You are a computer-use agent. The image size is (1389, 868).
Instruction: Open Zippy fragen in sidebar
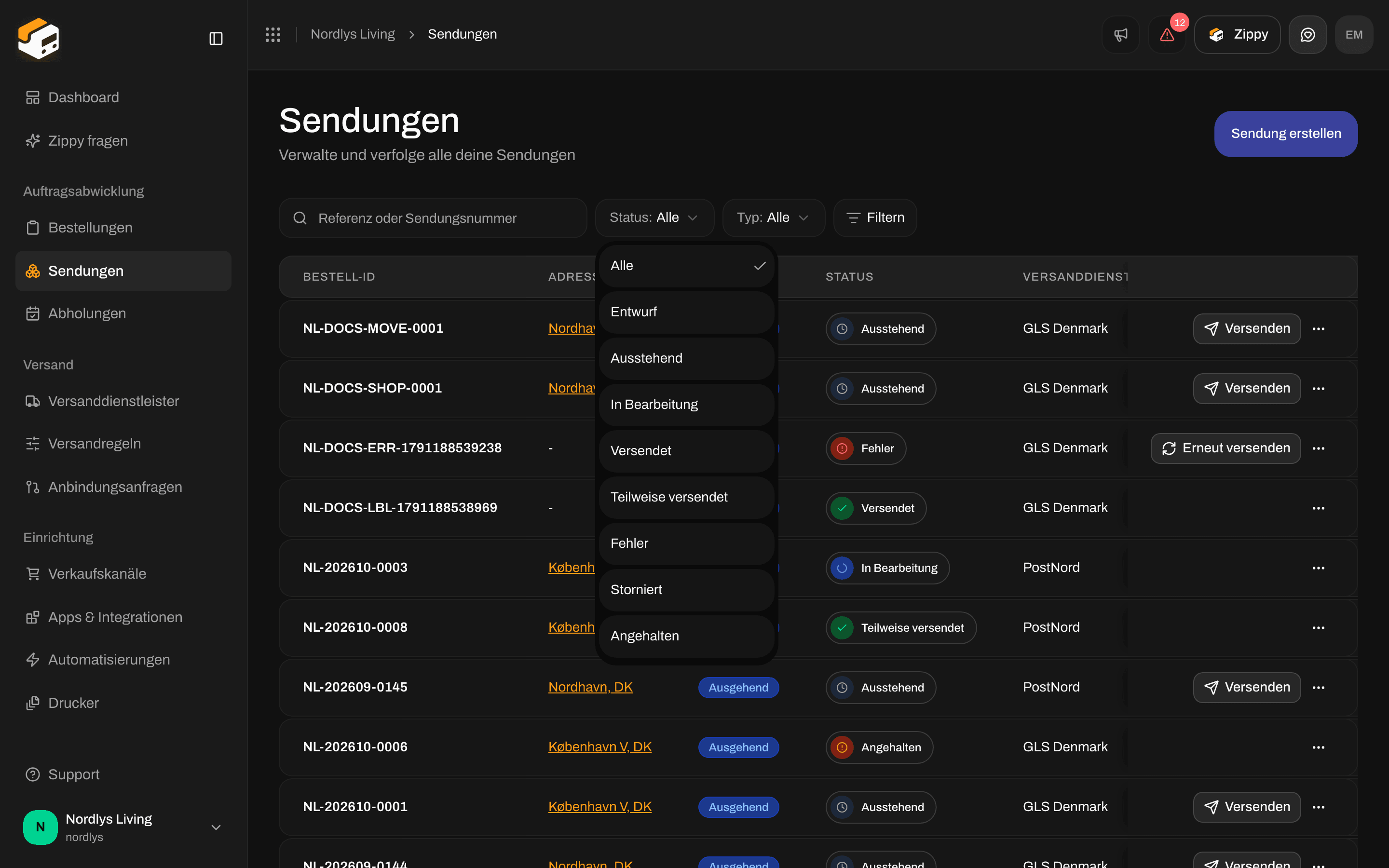[x=123, y=141]
